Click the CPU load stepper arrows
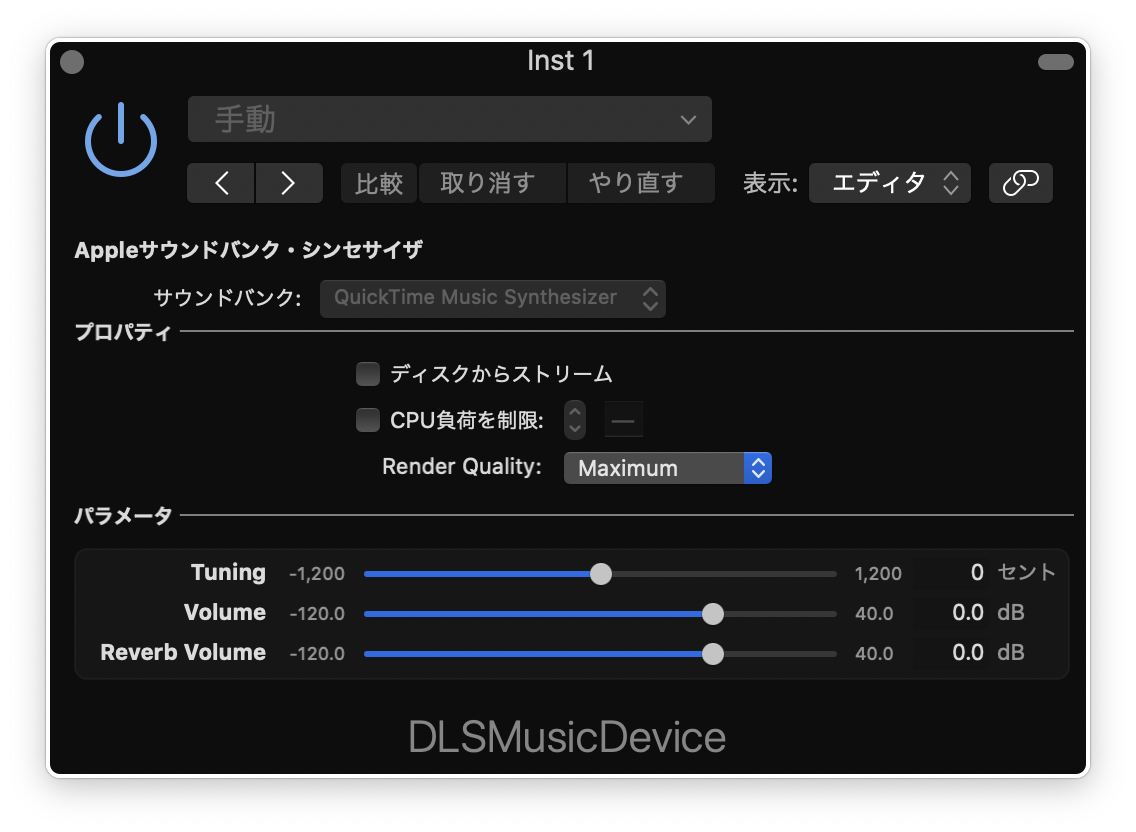Screen dimensions: 1136x832 (x=574, y=419)
